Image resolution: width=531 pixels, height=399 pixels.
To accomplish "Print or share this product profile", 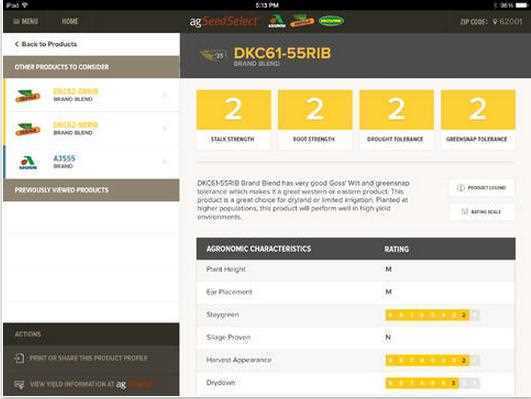I will (88, 358).
